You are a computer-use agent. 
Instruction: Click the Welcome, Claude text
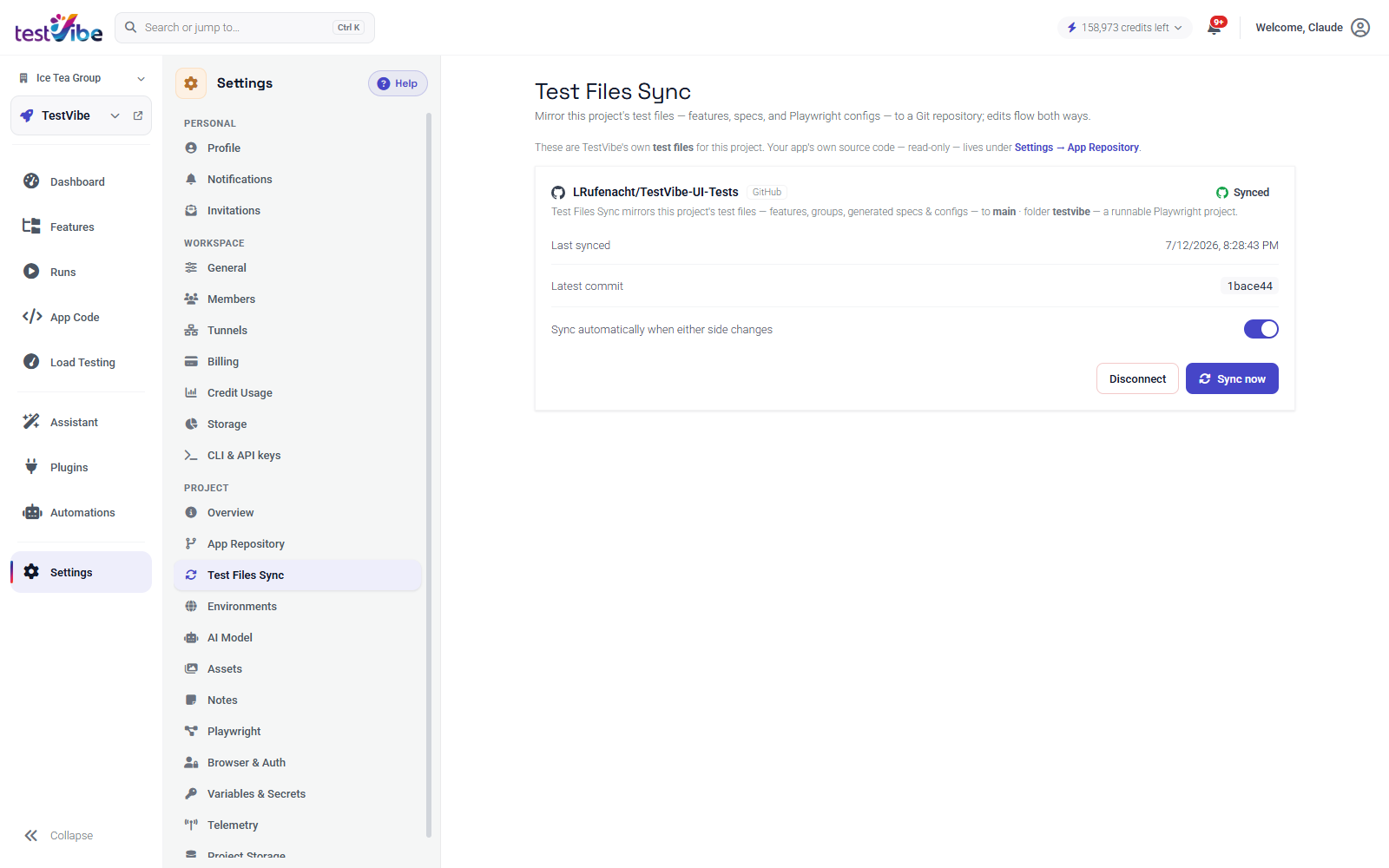click(1299, 28)
